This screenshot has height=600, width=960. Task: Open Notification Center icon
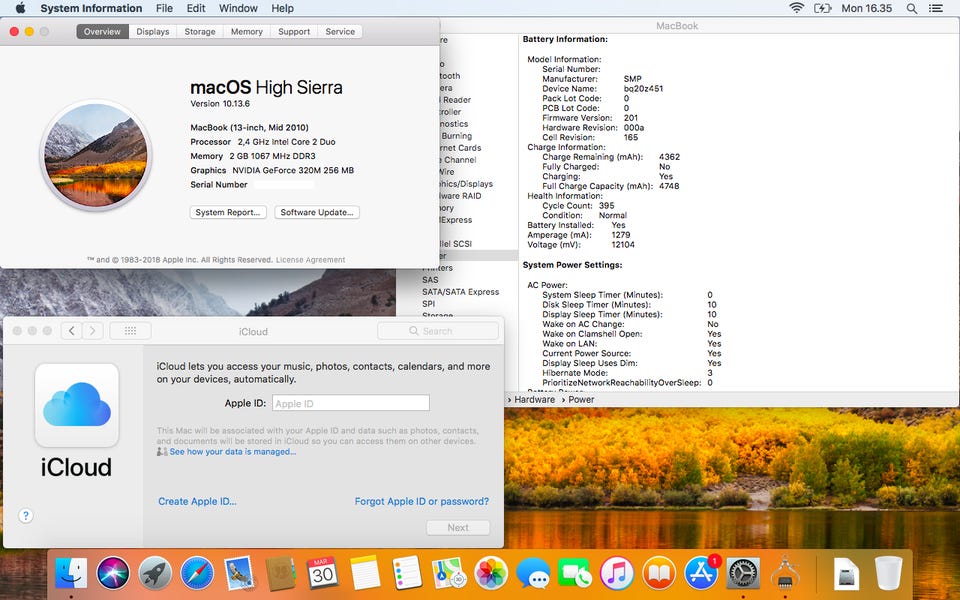936,9
